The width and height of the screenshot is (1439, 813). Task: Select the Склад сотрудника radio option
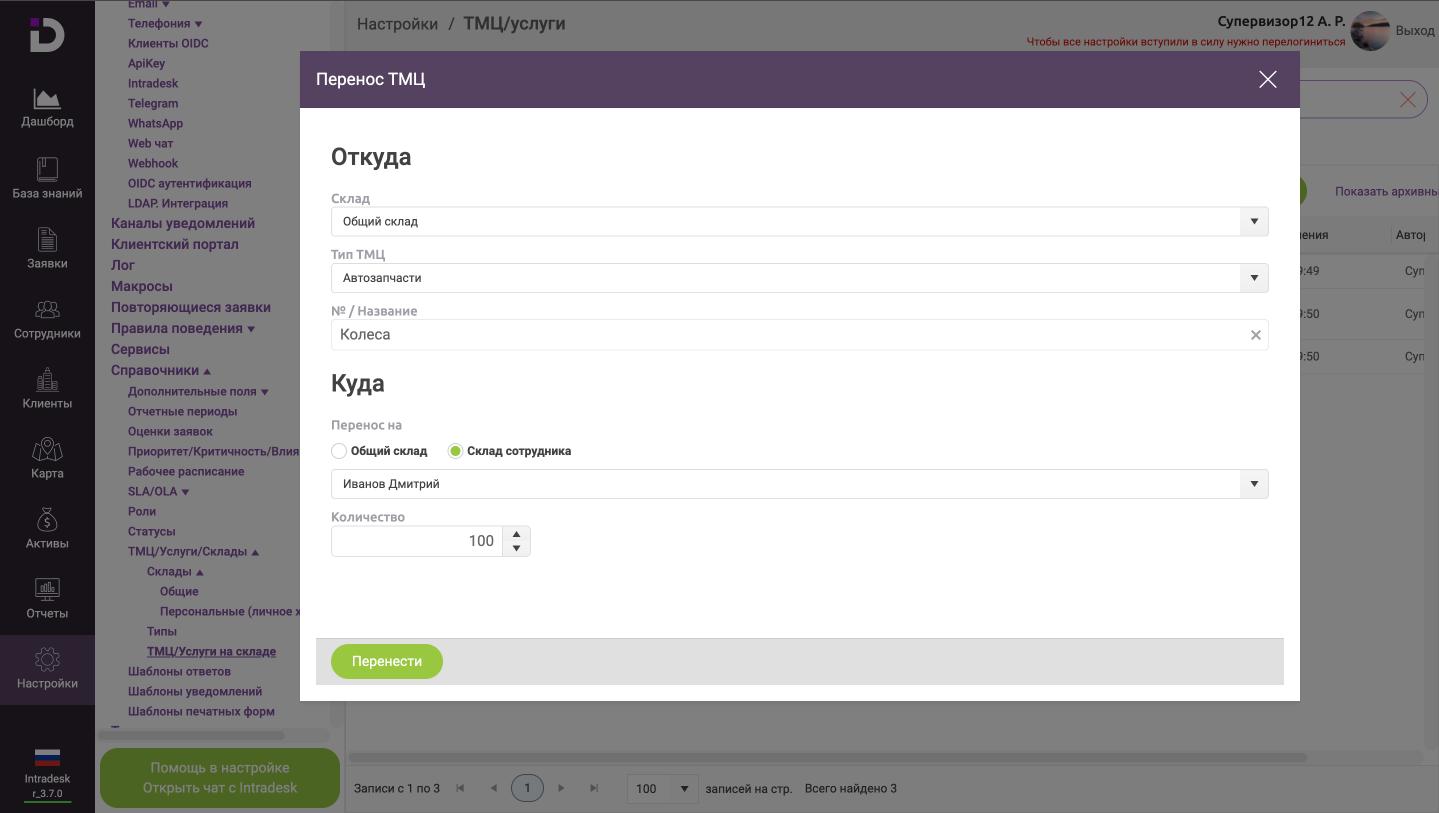click(x=455, y=451)
